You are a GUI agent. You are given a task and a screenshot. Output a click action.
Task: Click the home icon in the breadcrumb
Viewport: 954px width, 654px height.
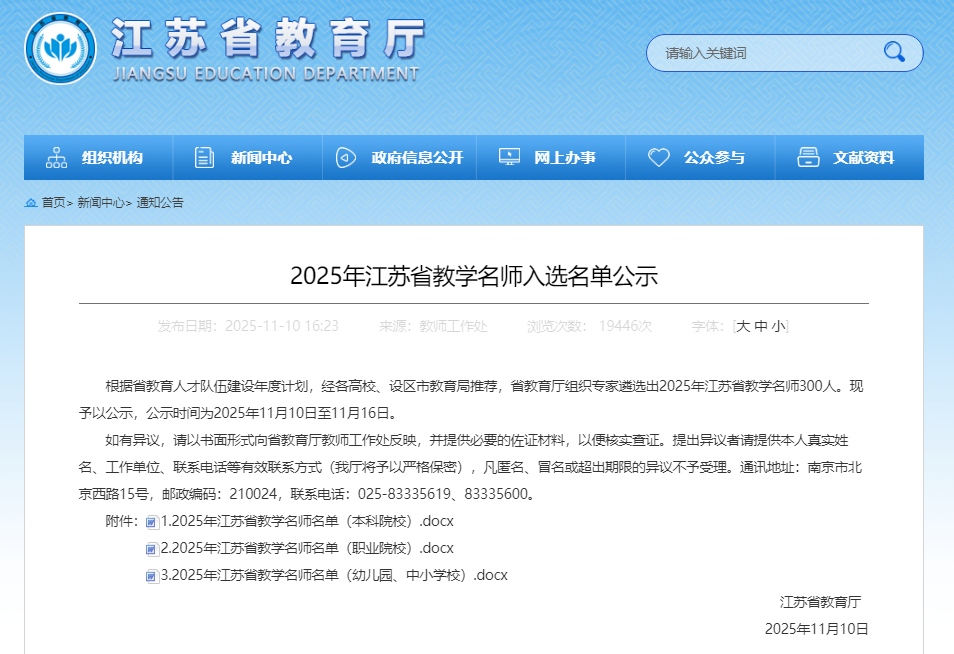[x=31, y=203]
